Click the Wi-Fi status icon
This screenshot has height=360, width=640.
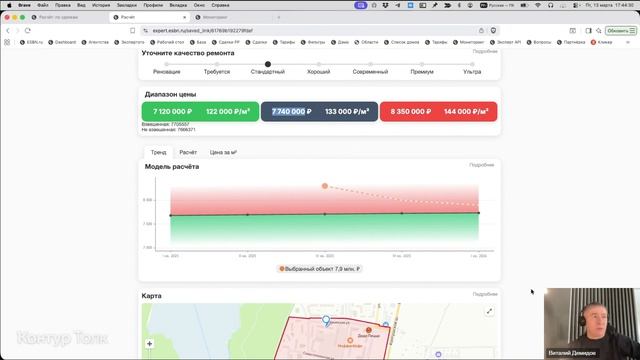tap(538, 5)
